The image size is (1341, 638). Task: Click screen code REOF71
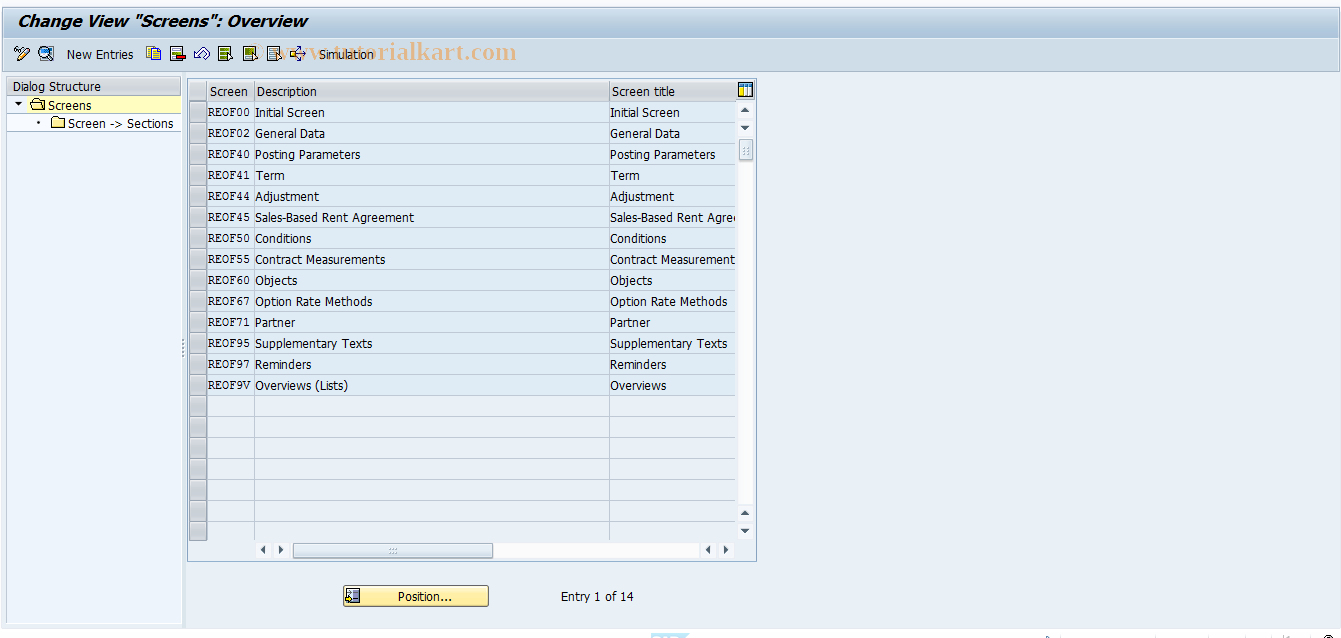point(230,322)
